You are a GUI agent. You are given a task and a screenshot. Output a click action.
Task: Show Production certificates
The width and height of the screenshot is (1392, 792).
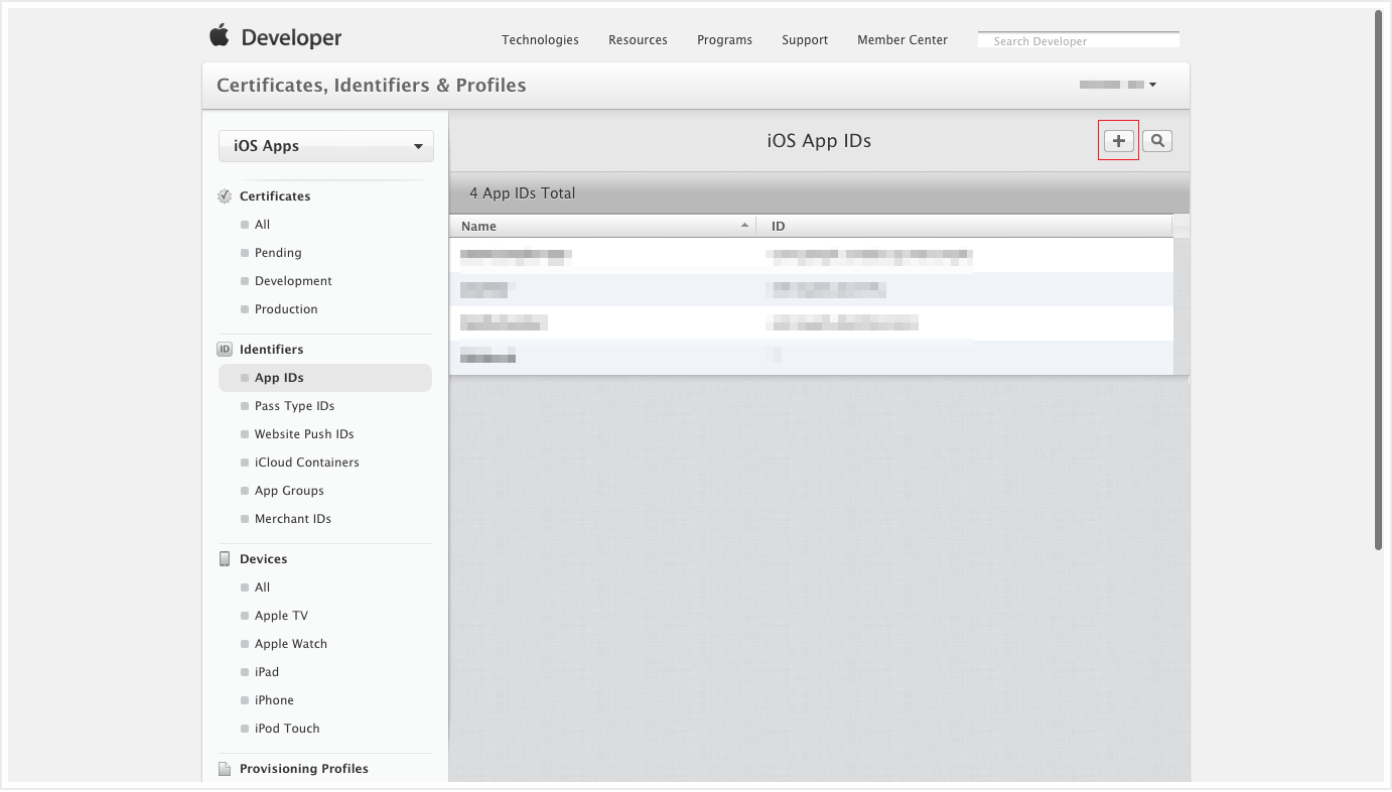[286, 309]
